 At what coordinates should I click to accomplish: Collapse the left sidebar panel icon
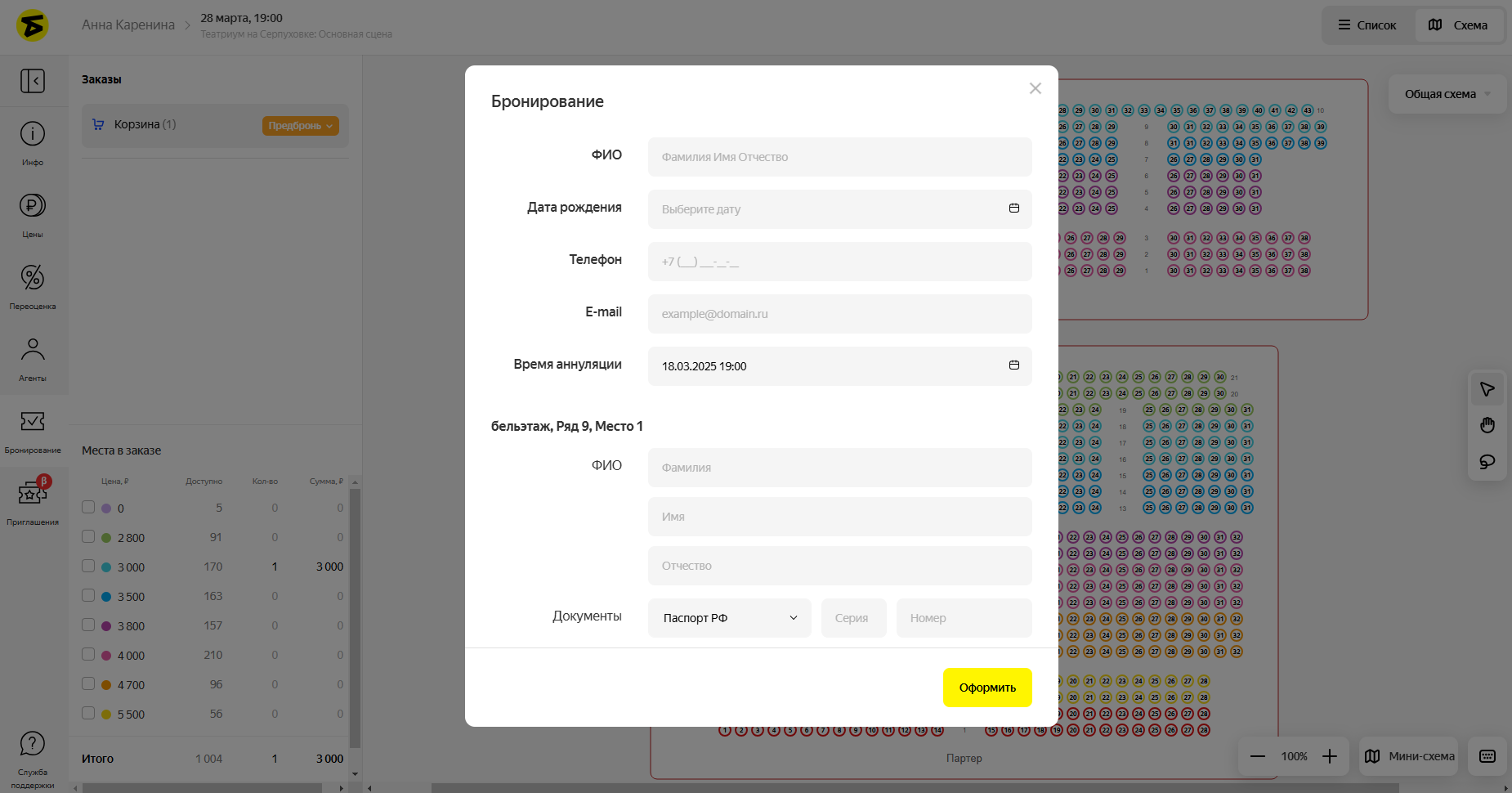point(33,81)
